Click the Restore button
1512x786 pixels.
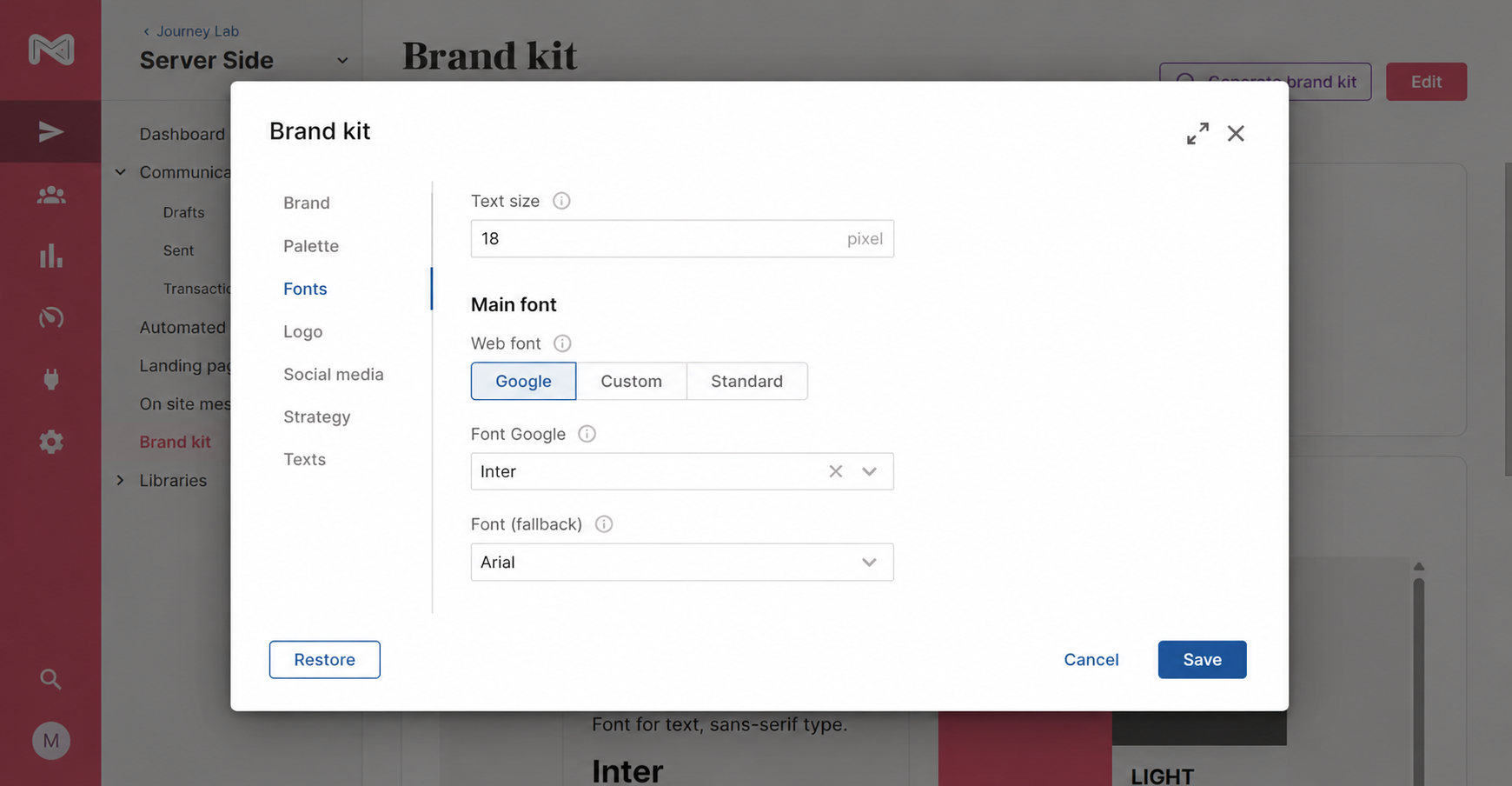(324, 659)
